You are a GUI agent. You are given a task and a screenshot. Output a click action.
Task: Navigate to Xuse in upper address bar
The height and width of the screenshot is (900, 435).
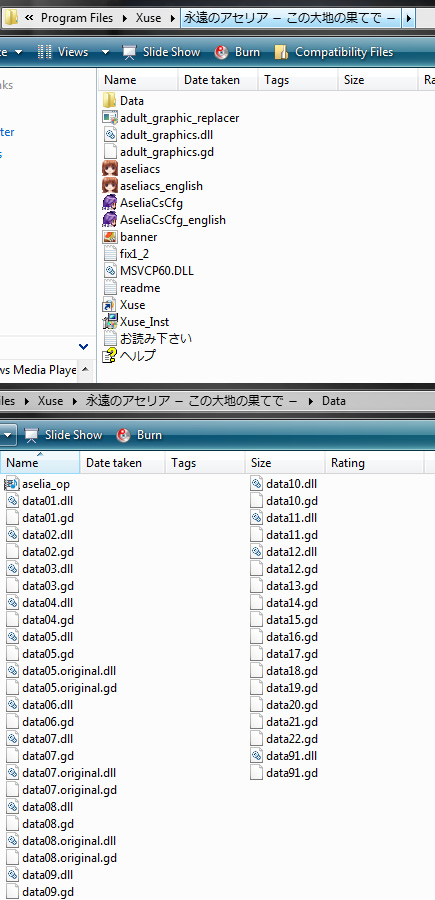[149, 18]
